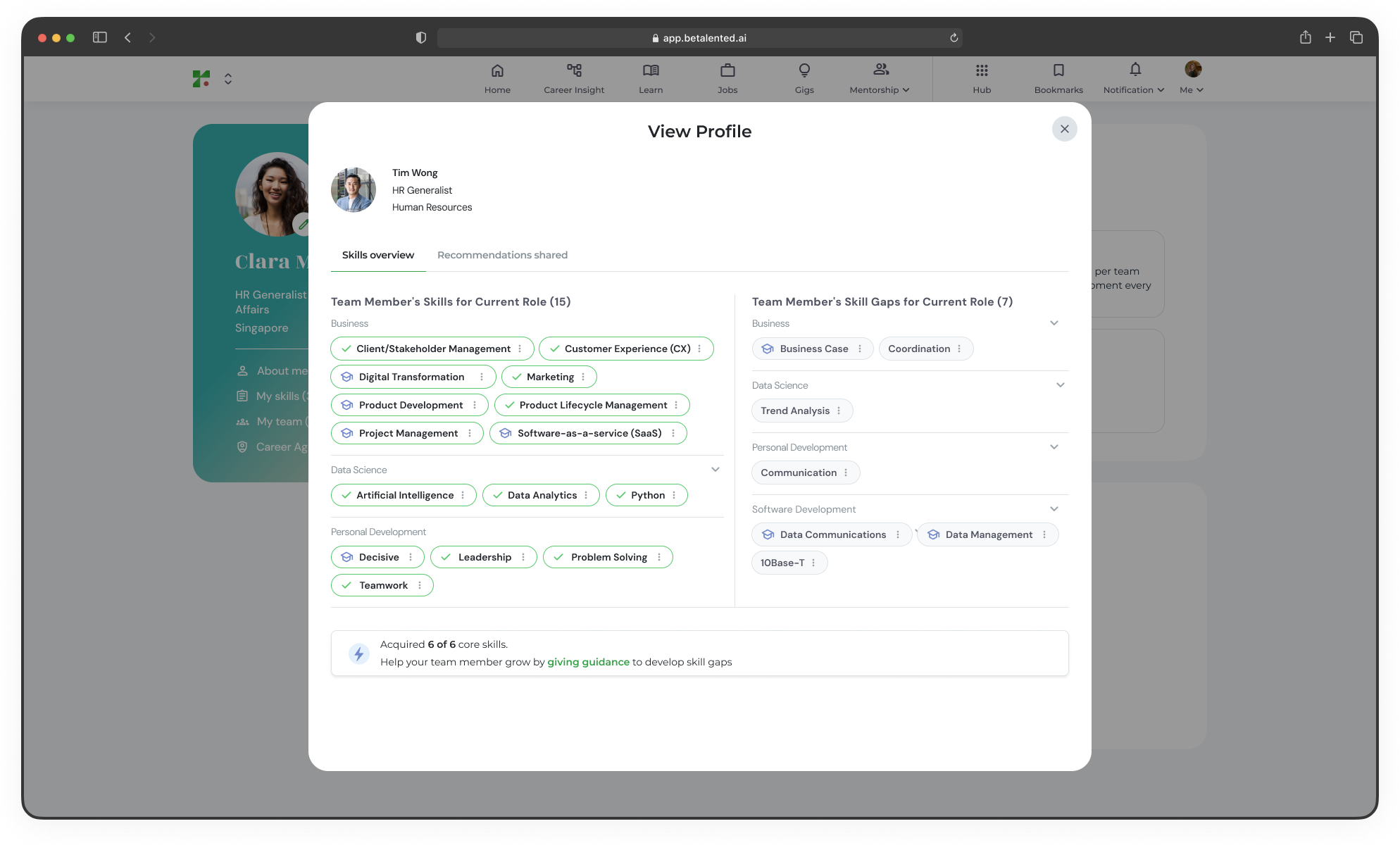Click three-dot menu on Business Case
The image size is (1400, 845).
(860, 349)
